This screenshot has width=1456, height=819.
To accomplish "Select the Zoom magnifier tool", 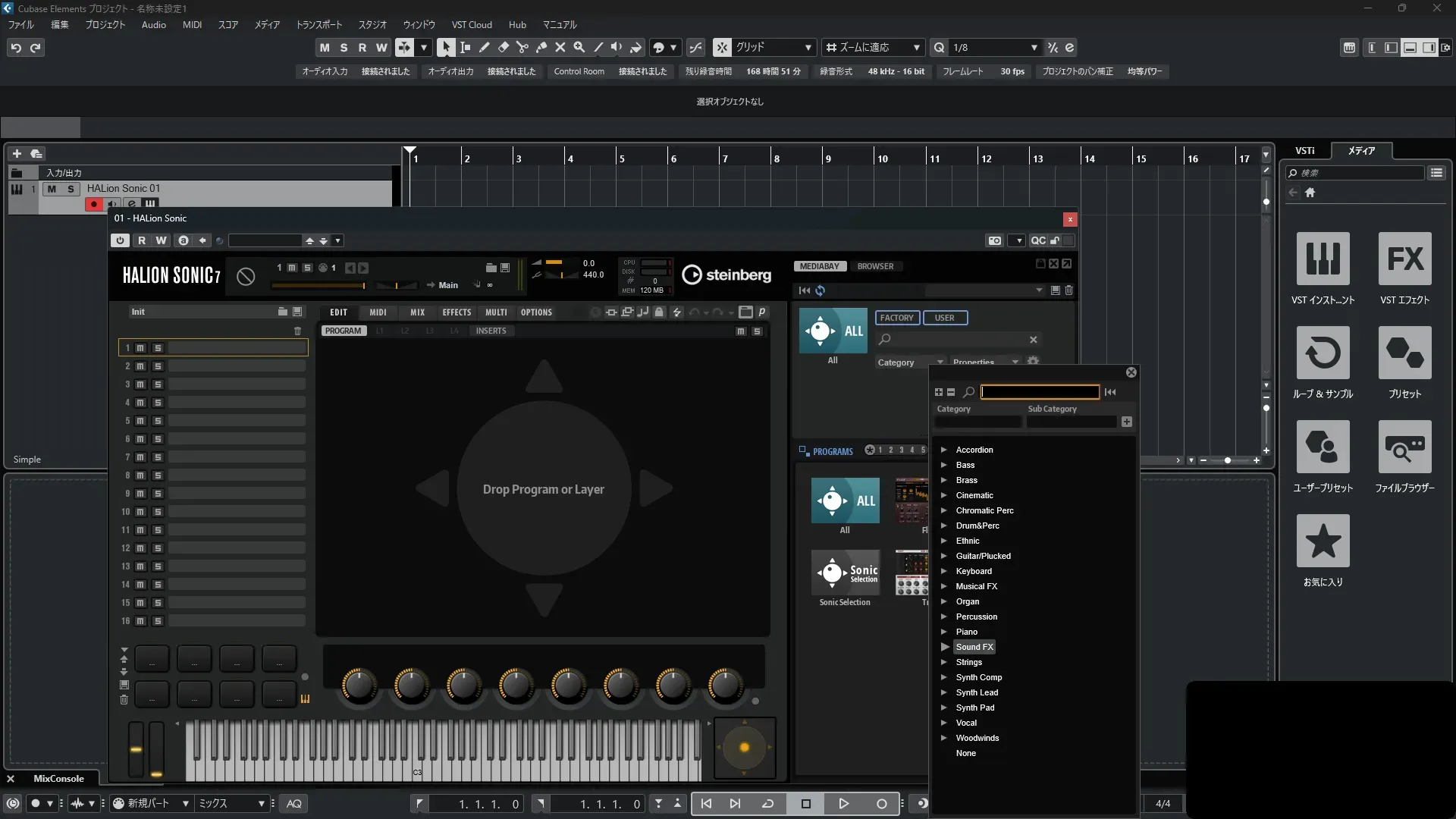I will (x=579, y=47).
